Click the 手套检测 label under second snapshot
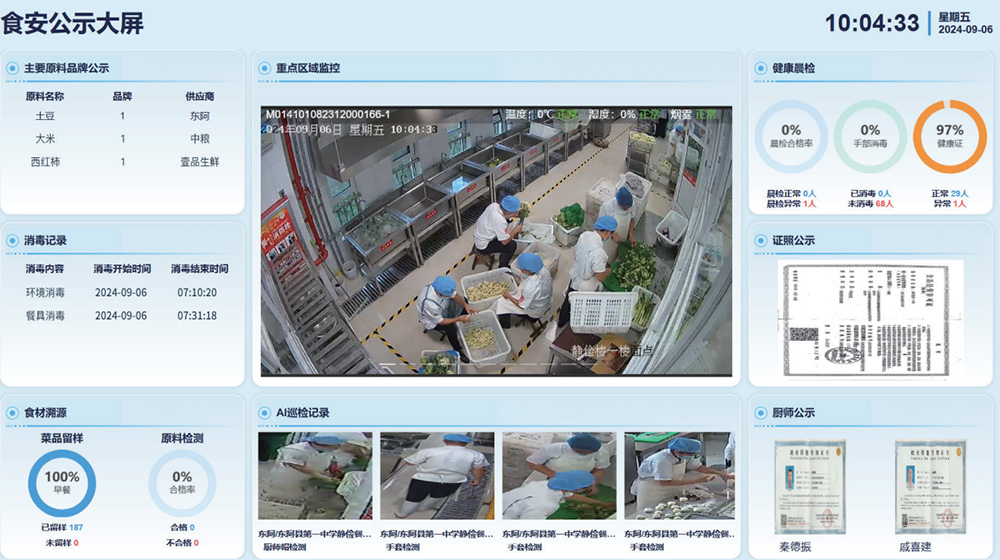This screenshot has height=560, width=1000. click(402, 547)
